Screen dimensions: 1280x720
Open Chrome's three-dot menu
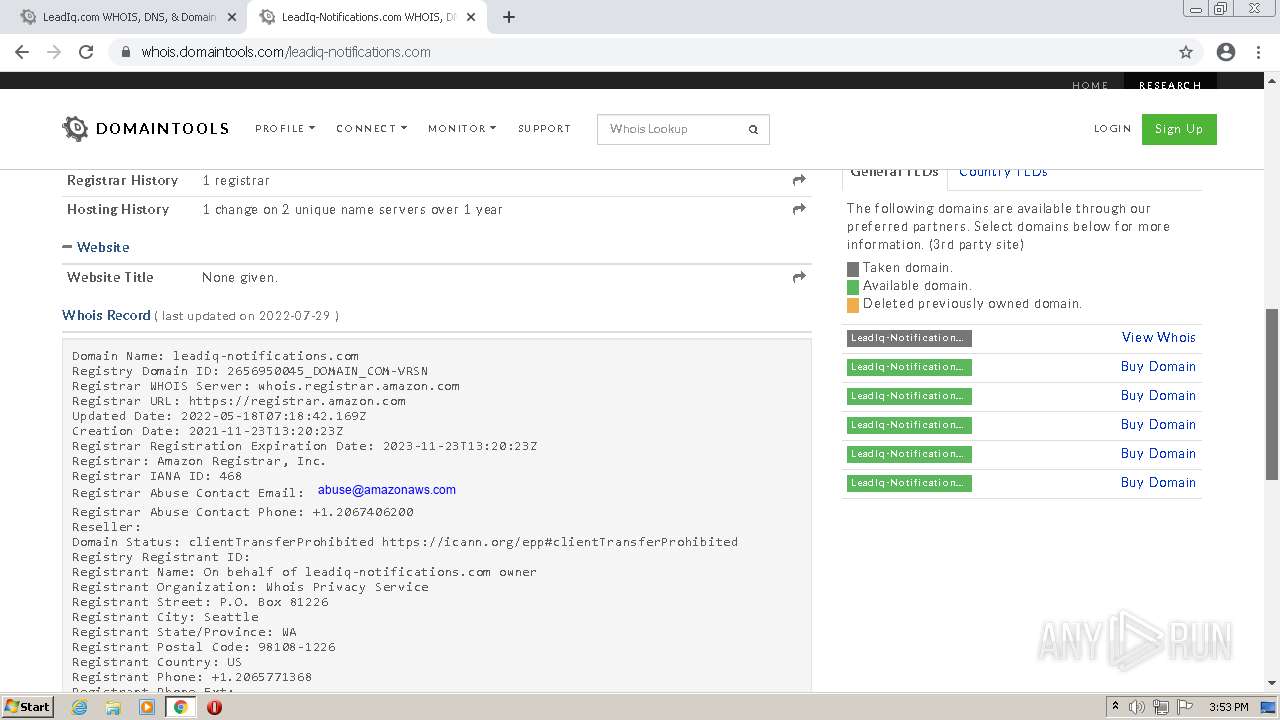[x=1258, y=52]
